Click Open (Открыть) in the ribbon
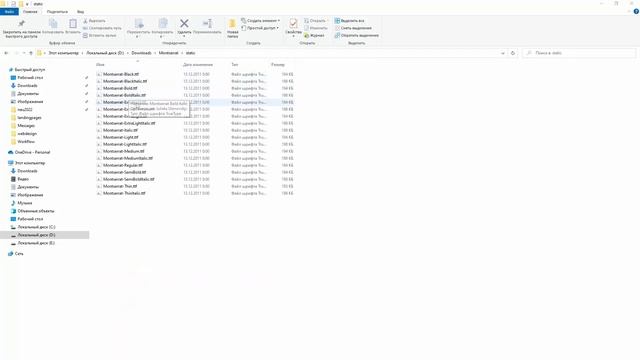640x360 pixels. coord(315,21)
